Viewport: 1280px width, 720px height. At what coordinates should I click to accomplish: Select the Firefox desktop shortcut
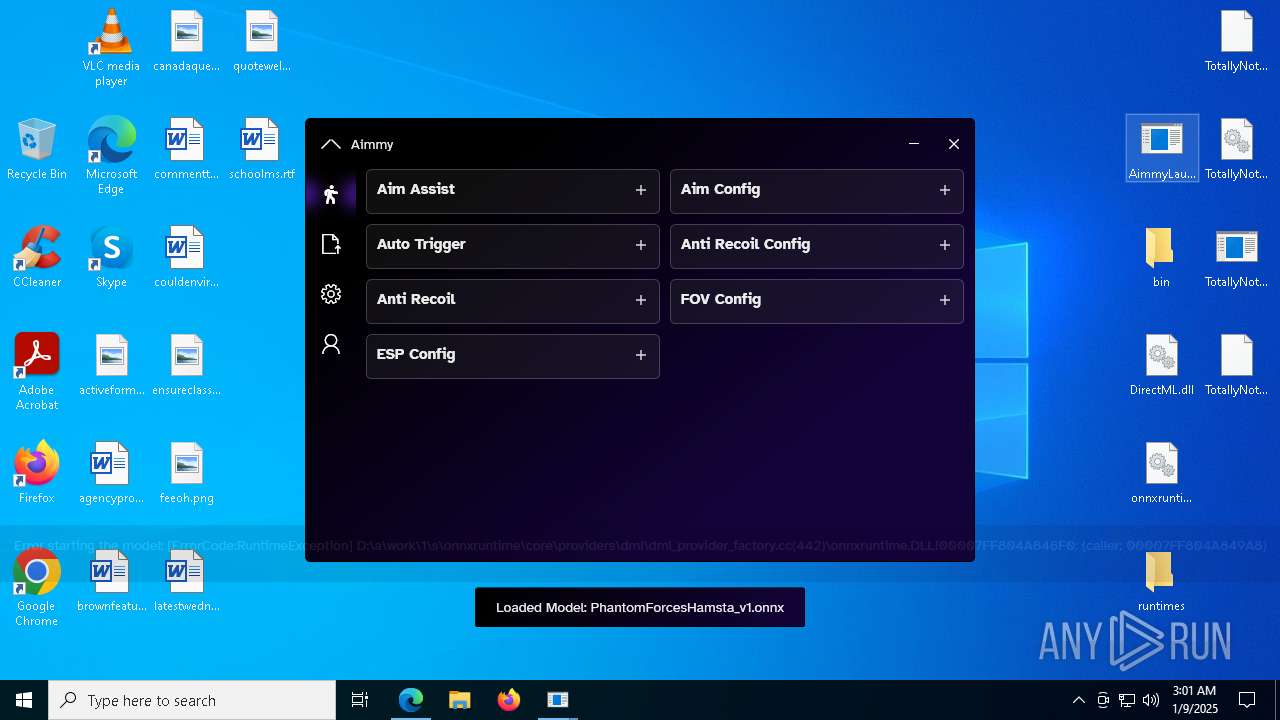[x=37, y=473]
